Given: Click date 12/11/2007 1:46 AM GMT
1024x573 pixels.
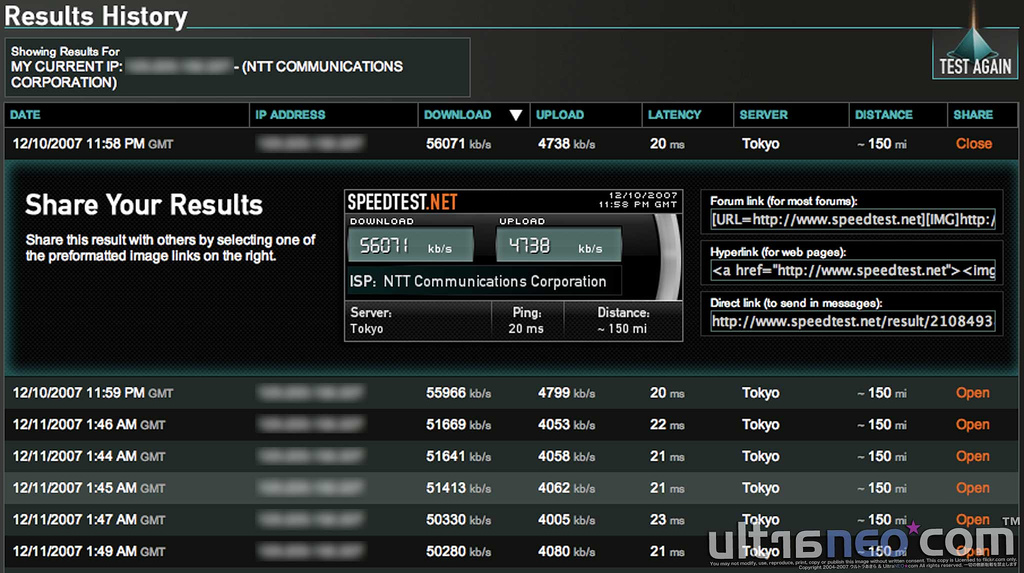Looking at the screenshot, I should [x=89, y=425].
